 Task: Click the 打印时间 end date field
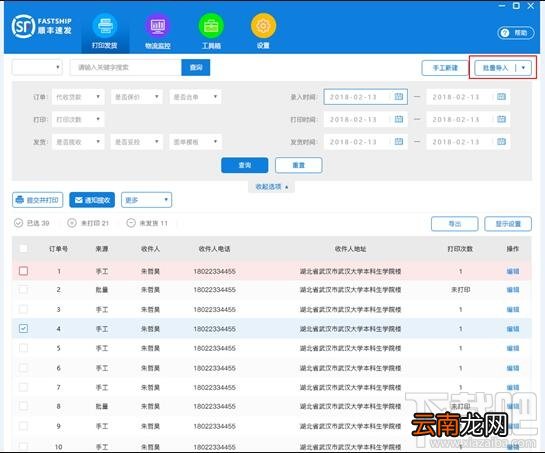tap(468, 119)
